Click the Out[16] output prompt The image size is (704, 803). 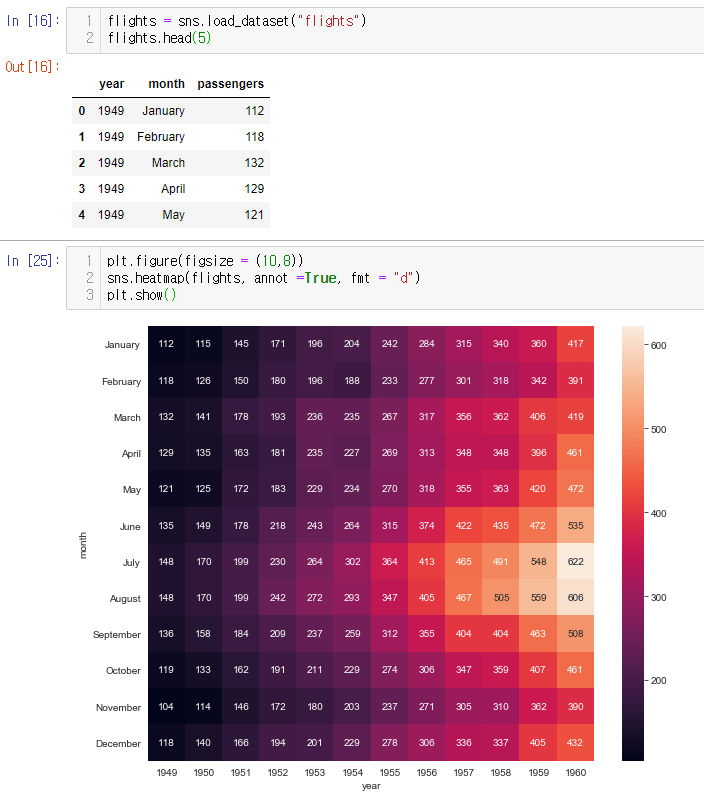[x=31, y=67]
